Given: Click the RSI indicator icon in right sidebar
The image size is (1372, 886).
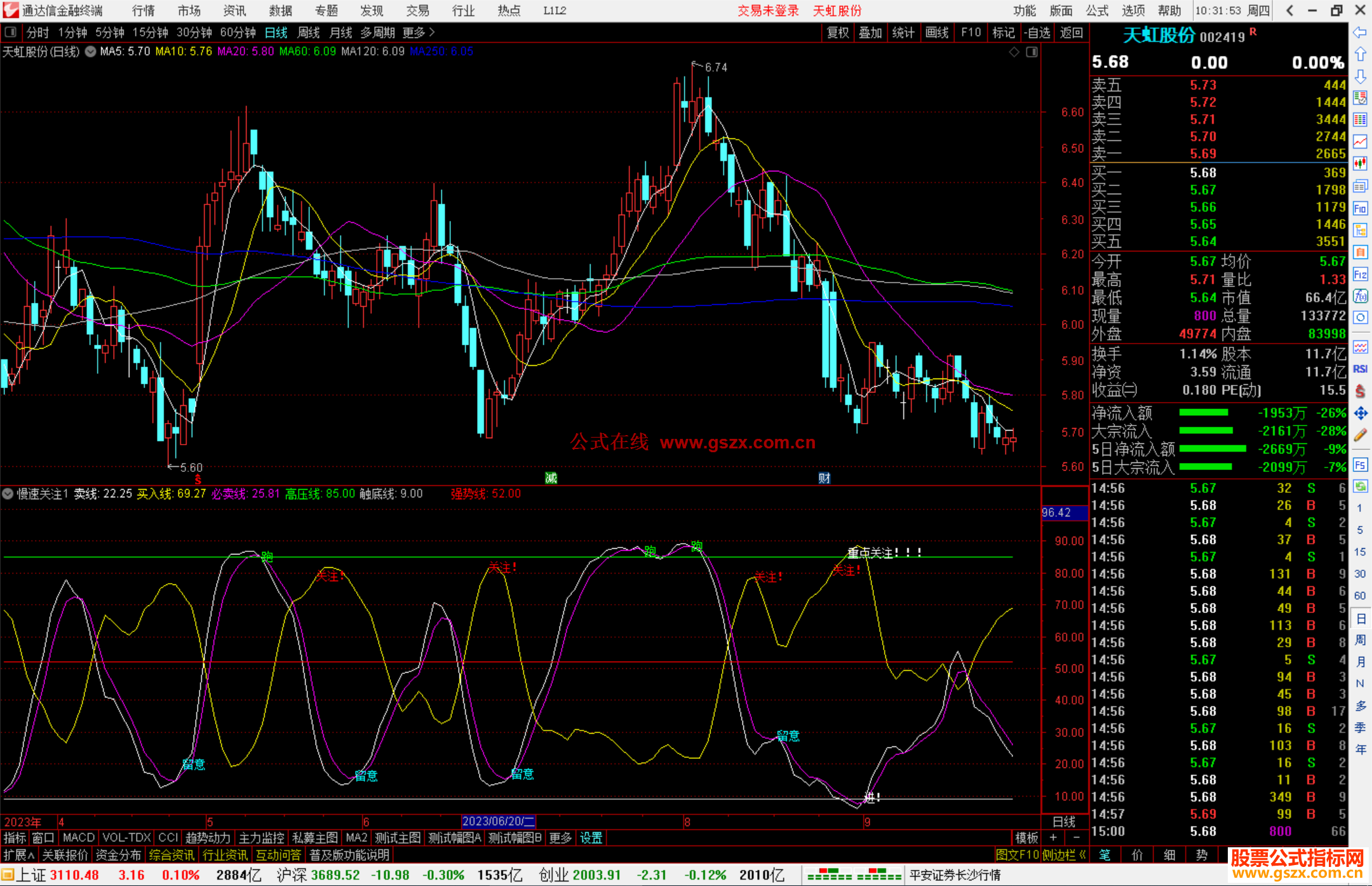Looking at the screenshot, I should (1360, 369).
